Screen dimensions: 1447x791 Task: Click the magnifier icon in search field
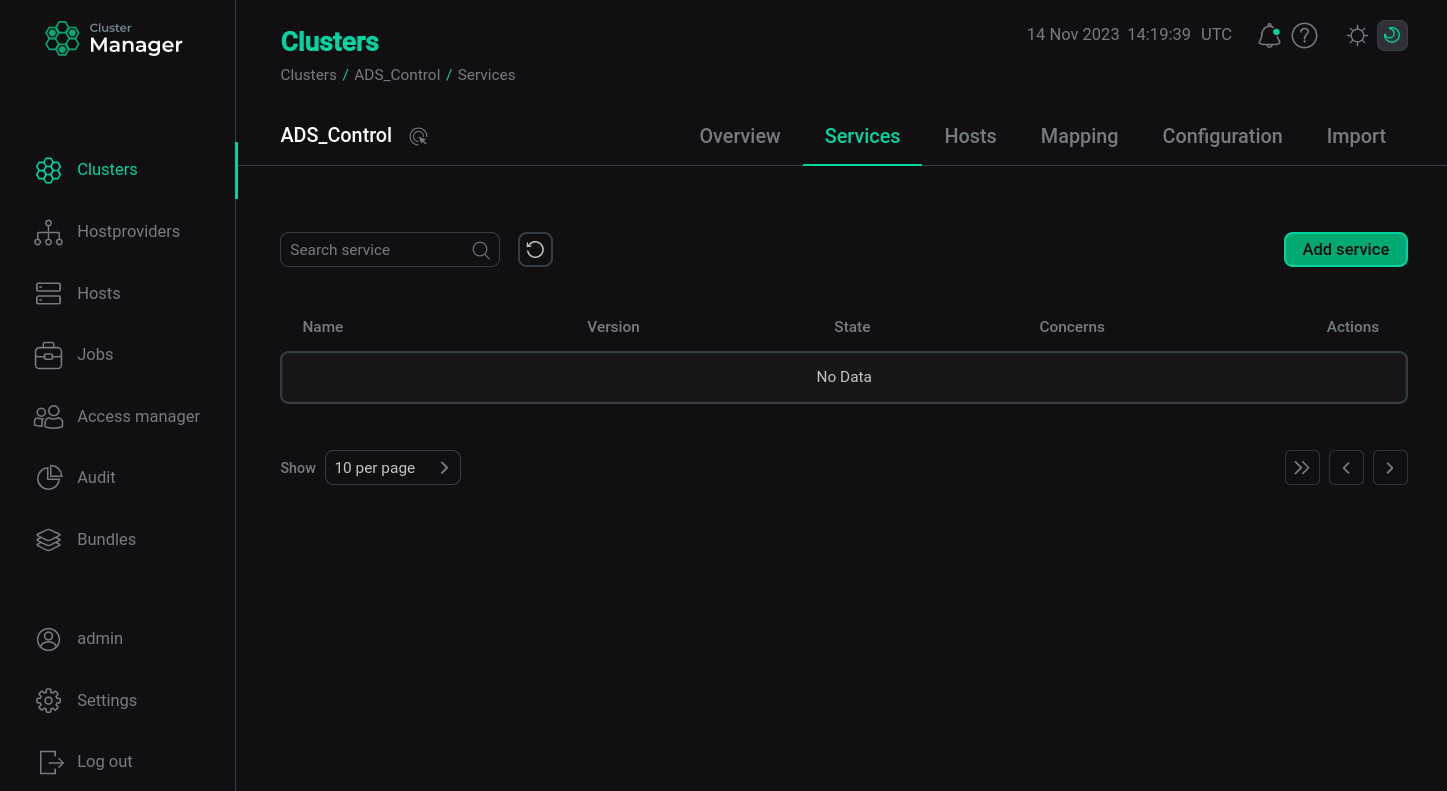tap(481, 250)
